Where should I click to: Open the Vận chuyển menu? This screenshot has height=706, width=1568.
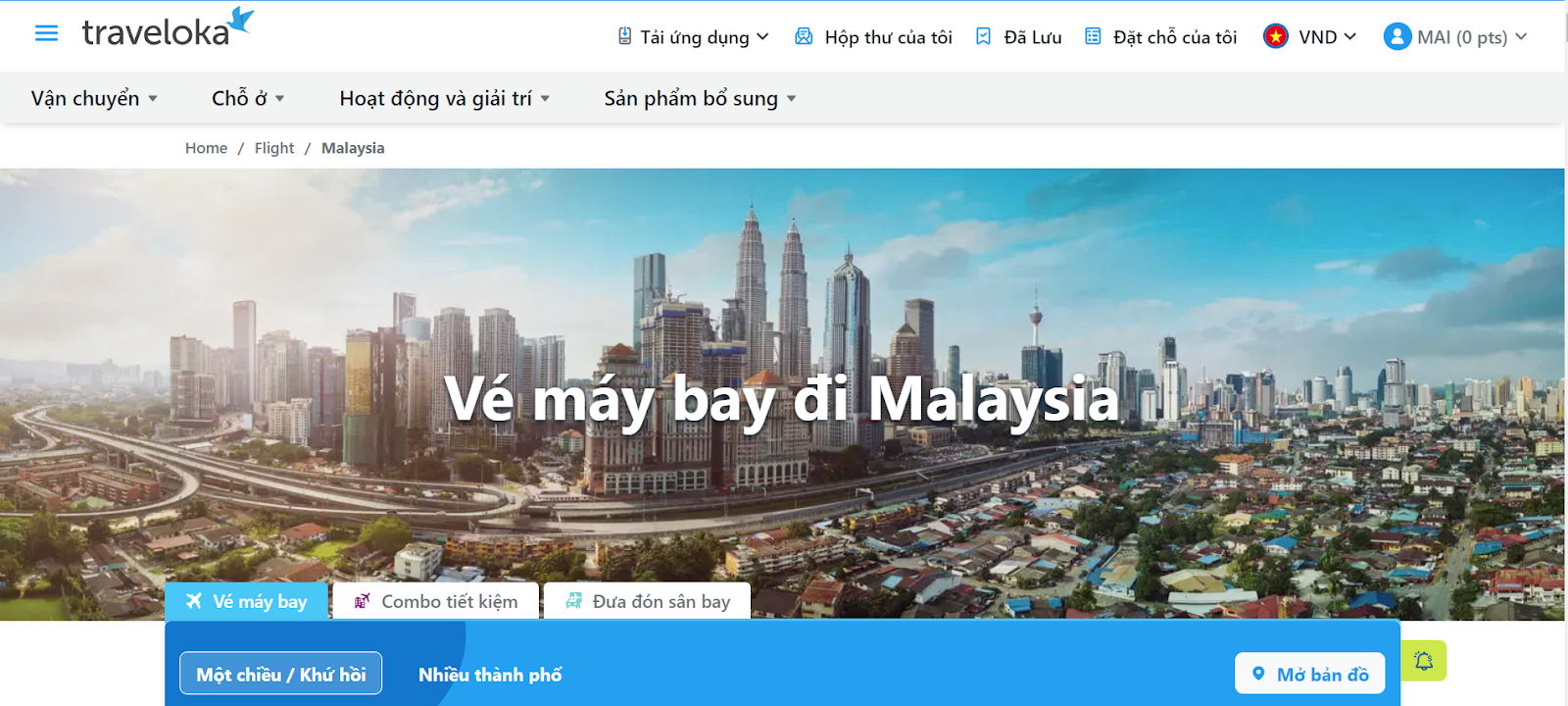tap(94, 98)
